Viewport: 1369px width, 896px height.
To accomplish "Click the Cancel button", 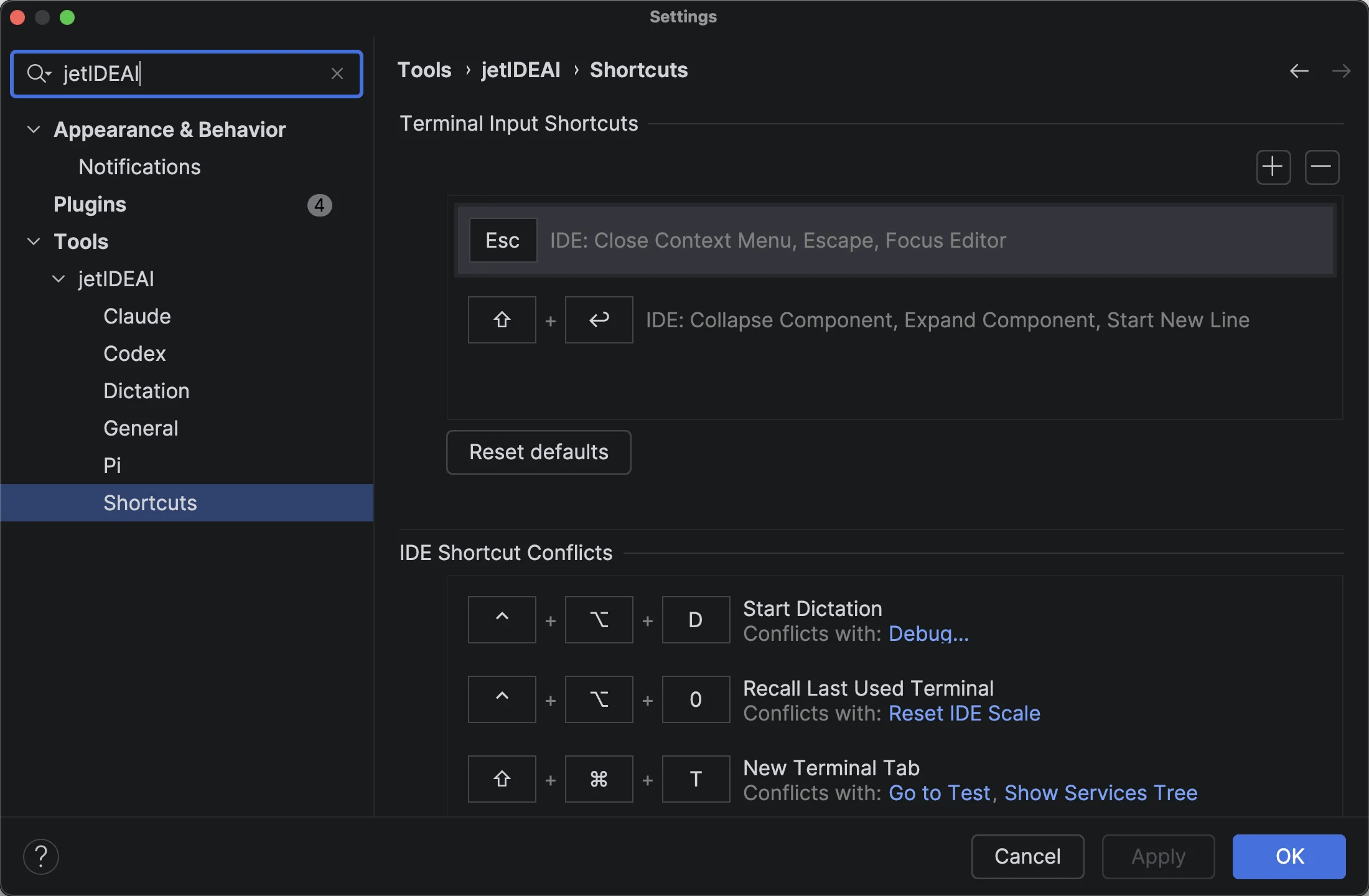I will (x=1027, y=856).
